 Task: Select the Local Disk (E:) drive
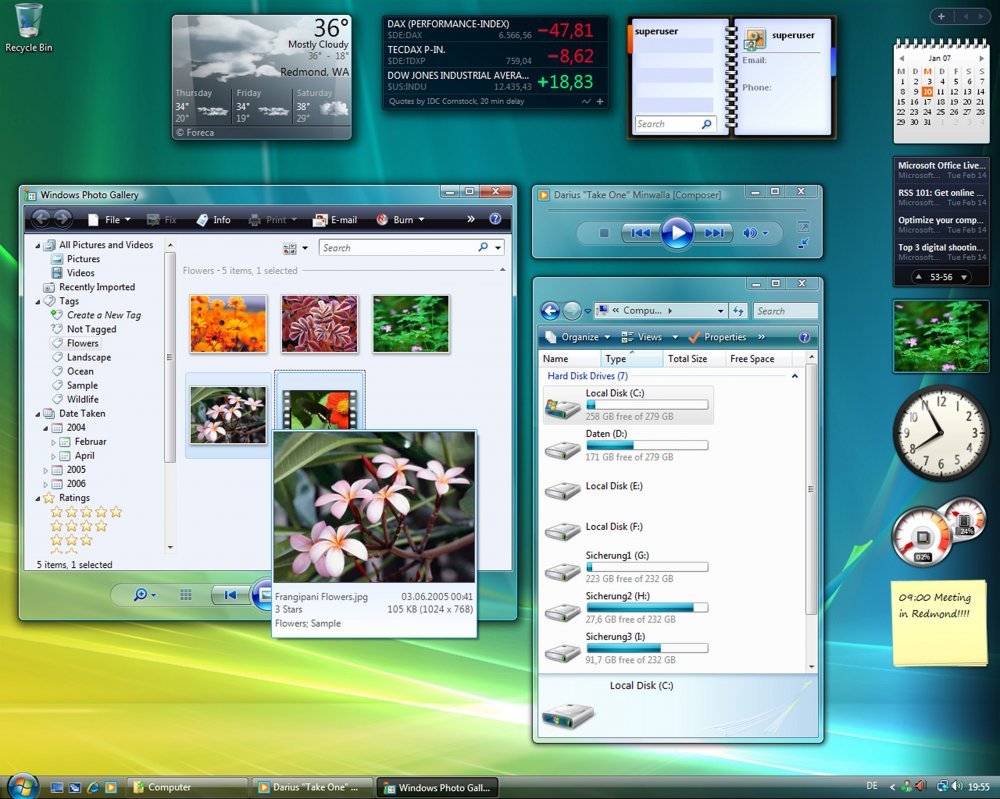point(628,489)
